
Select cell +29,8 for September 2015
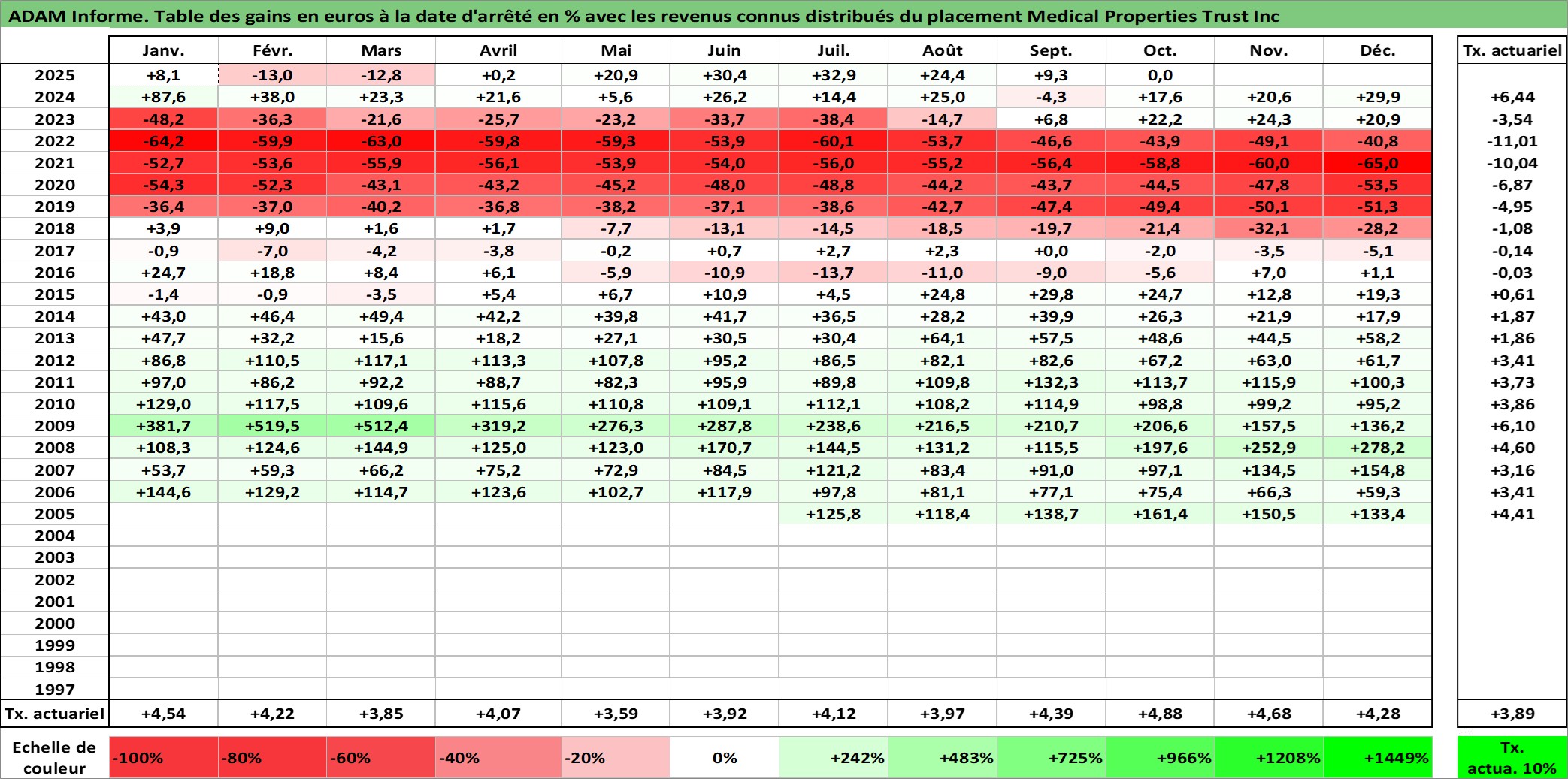pyautogui.click(x=1051, y=294)
